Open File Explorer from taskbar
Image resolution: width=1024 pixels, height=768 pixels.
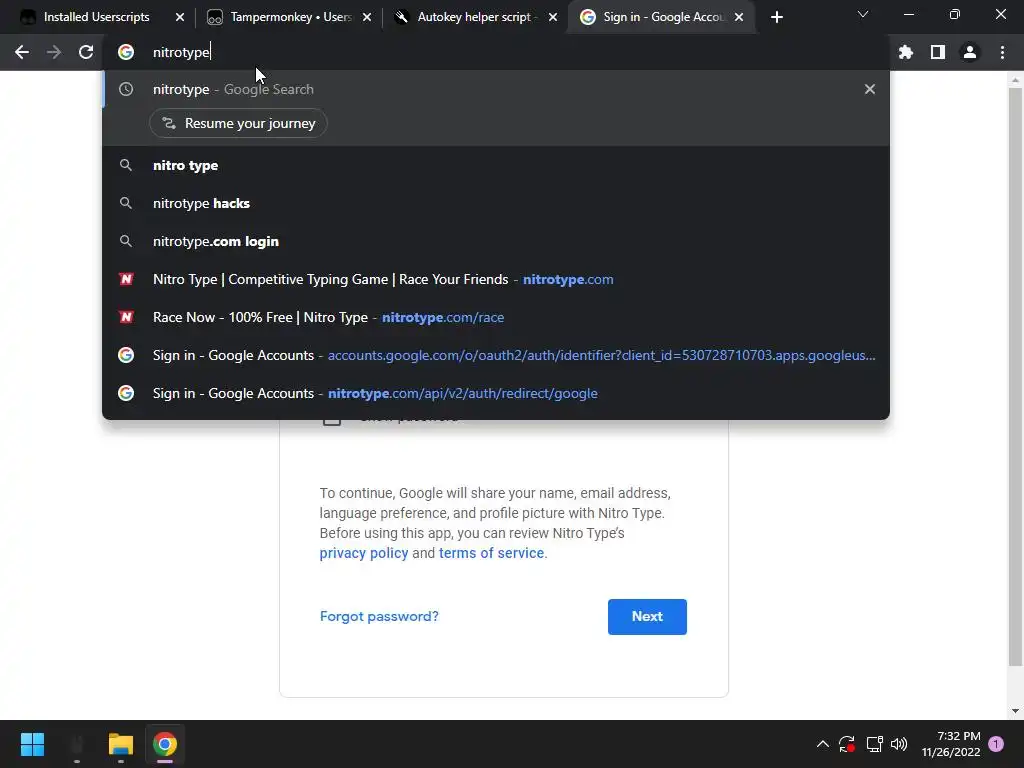tap(121, 744)
